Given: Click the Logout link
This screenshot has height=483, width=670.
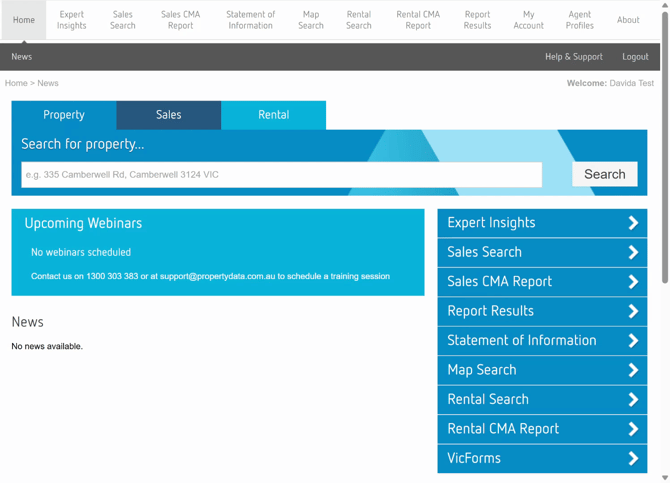Looking at the screenshot, I should pyautogui.click(x=635, y=57).
